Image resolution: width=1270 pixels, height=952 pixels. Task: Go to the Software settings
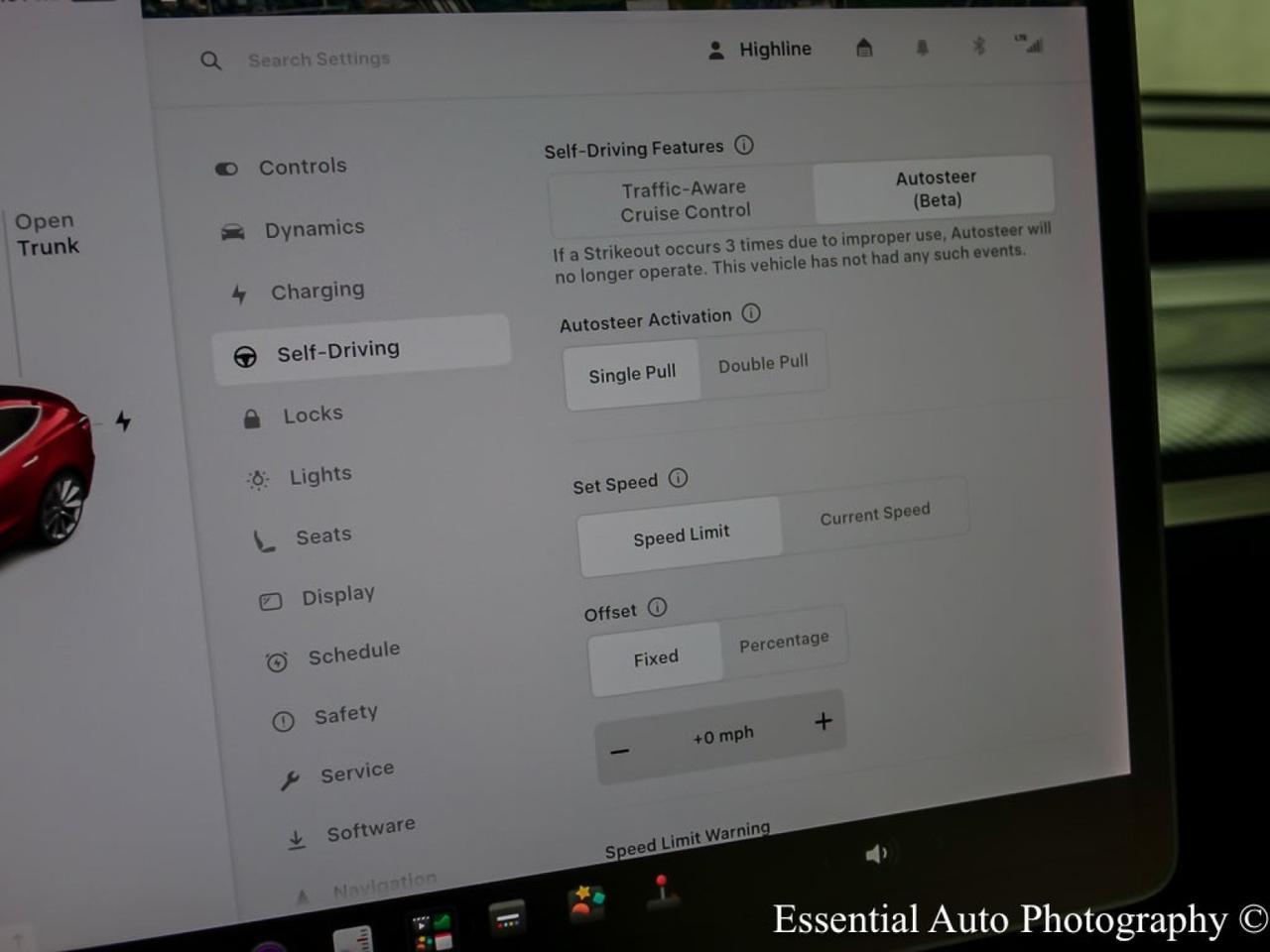(x=350, y=832)
